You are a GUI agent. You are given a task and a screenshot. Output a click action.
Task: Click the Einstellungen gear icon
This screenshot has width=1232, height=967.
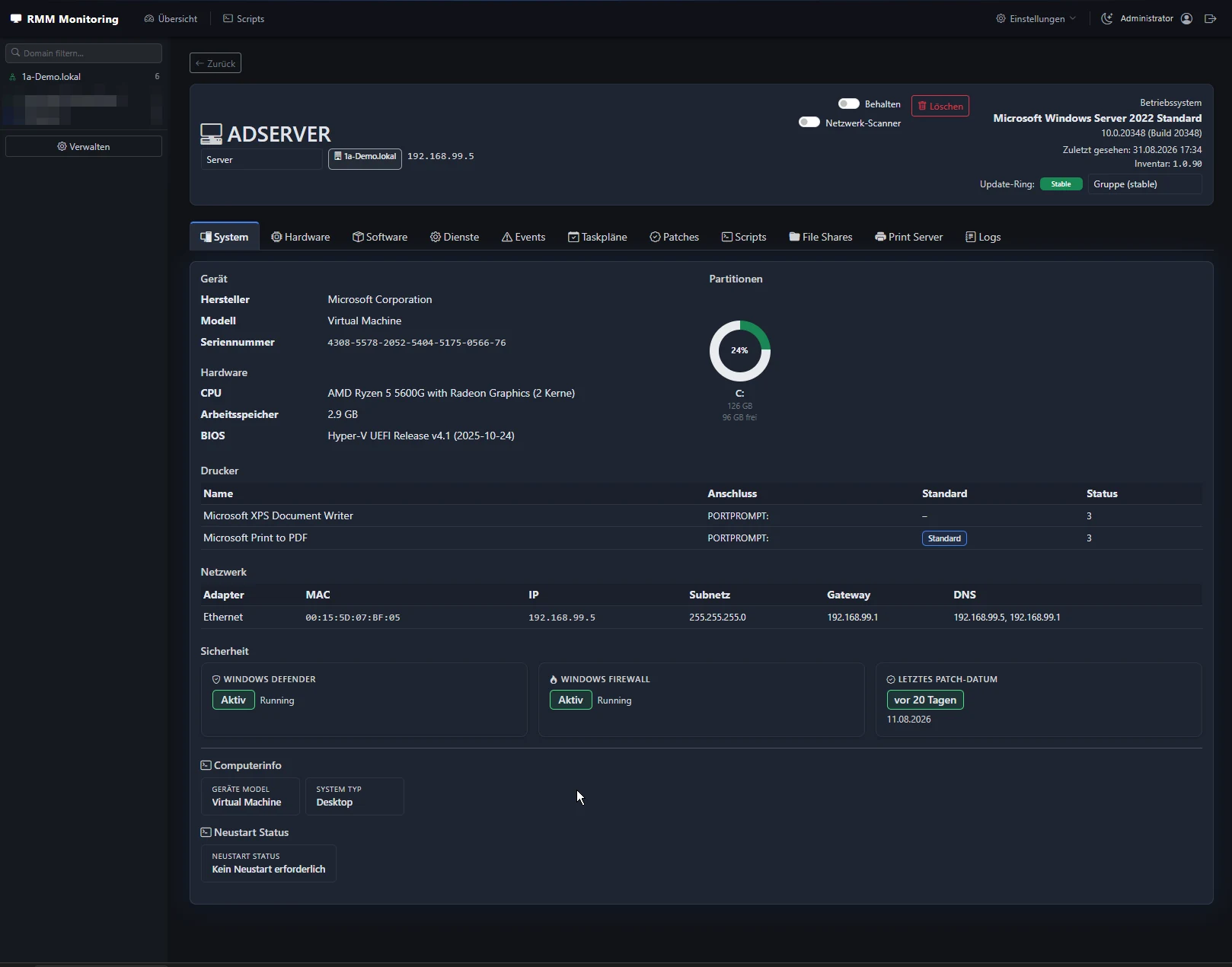point(1001,18)
